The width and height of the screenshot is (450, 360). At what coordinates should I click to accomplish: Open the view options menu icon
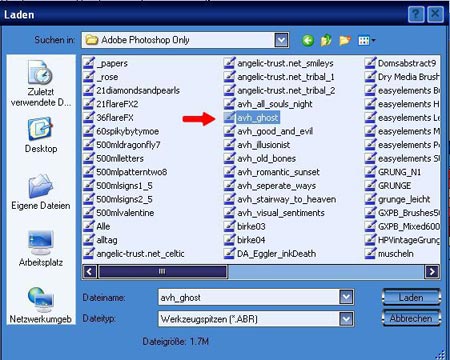click(366, 41)
